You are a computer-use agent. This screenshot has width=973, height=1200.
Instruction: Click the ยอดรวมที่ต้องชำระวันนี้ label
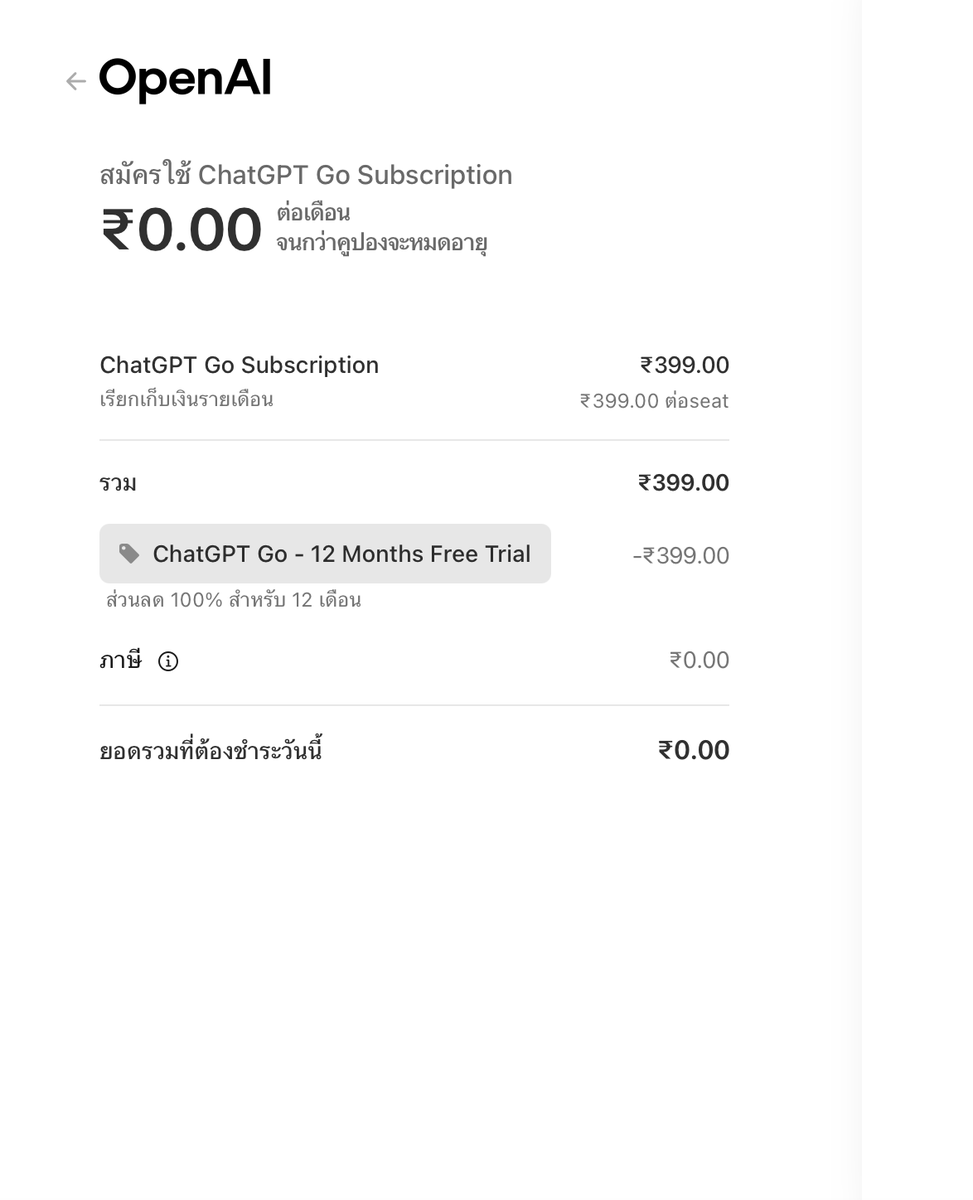coord(211,750)
